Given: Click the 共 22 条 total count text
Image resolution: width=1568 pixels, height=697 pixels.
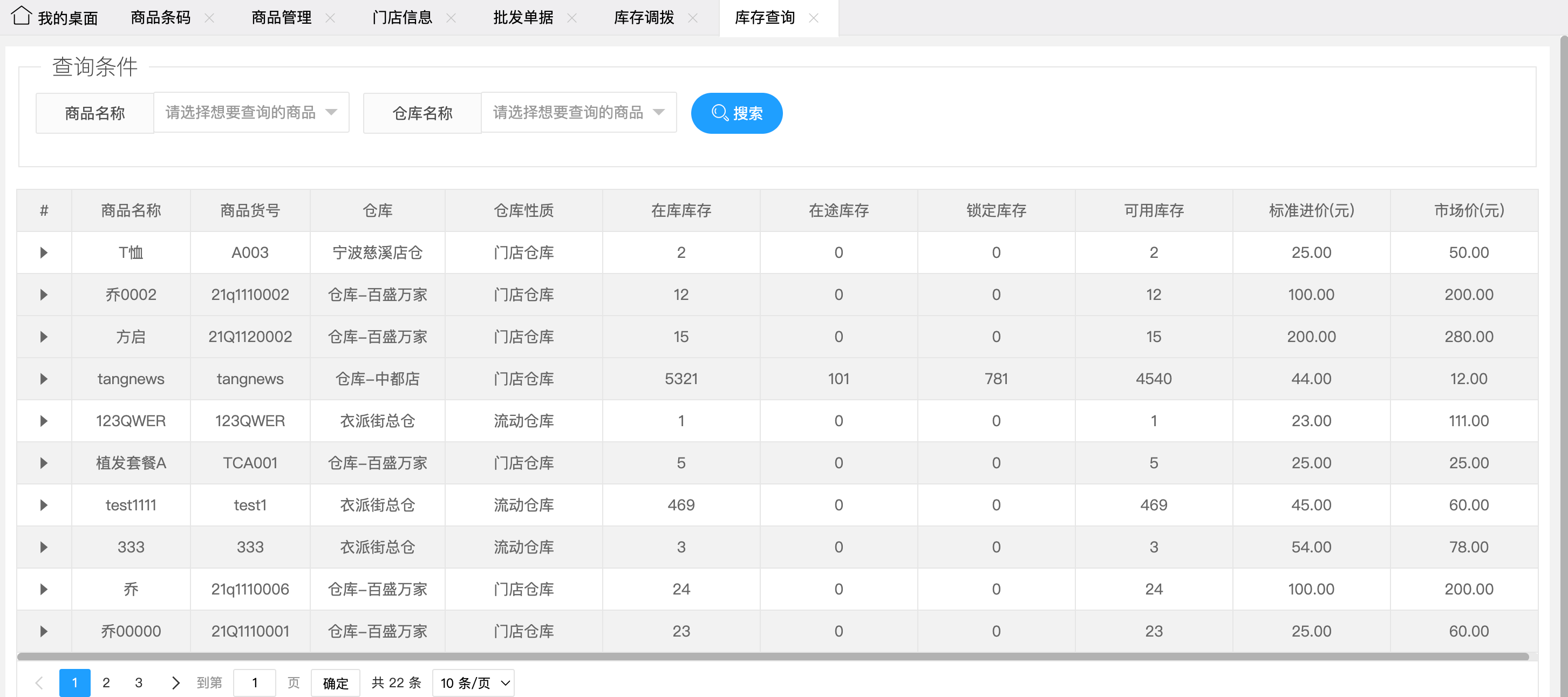Looking at the screenshot, I should coord(396,682).
